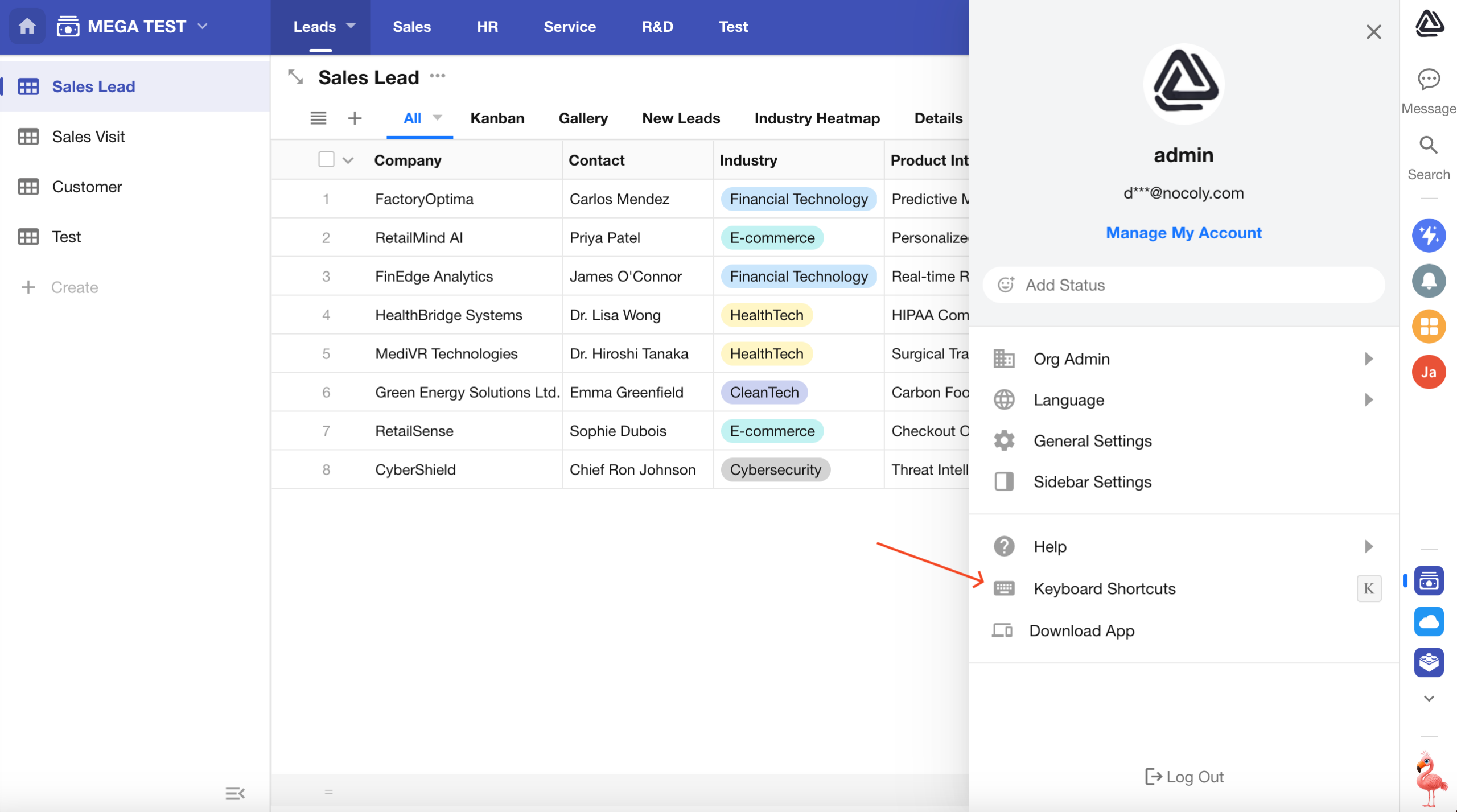Collapse the left sidebar using bottom icon
This screenshot has height=812, width=1457.
click(234, 793)
